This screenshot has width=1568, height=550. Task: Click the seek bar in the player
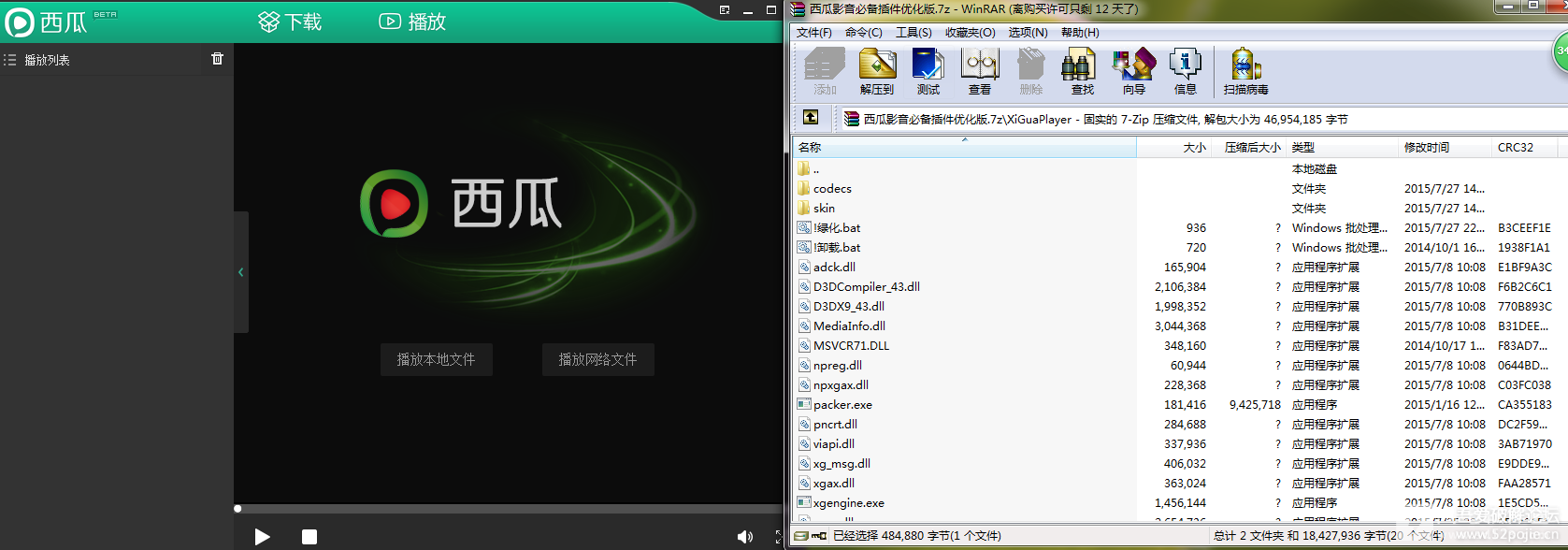pyautogui.click(x=508, y=509)
